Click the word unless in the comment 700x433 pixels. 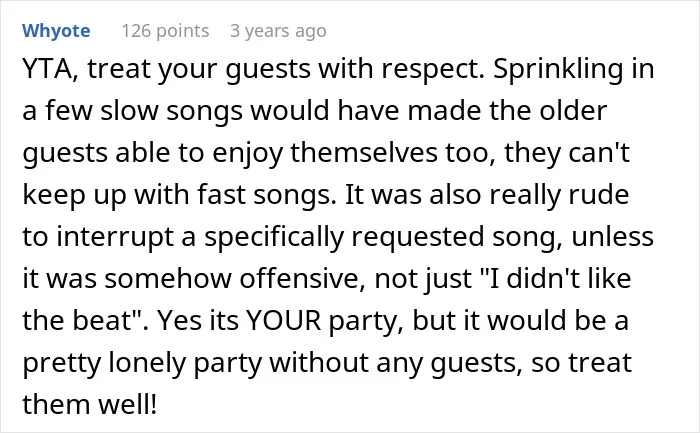coord(612,237)
